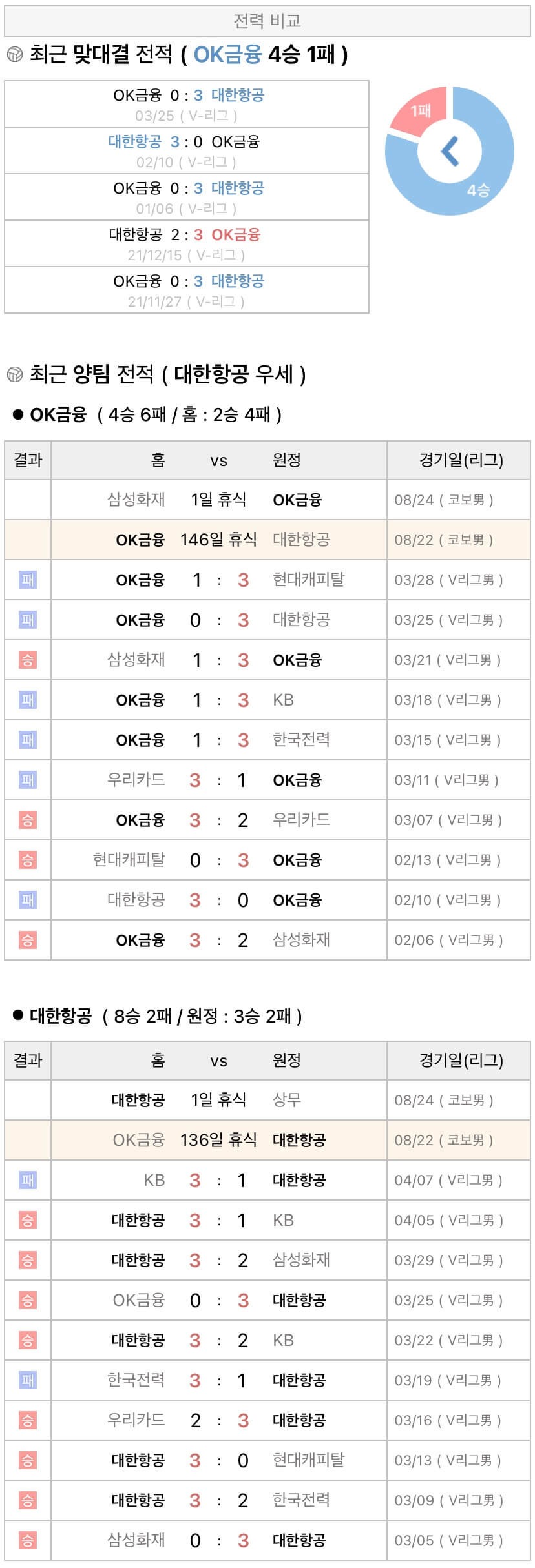Click the volleyball icon beside 최근 양팀 전적
535x1568 pixels.
pos(14,374)
